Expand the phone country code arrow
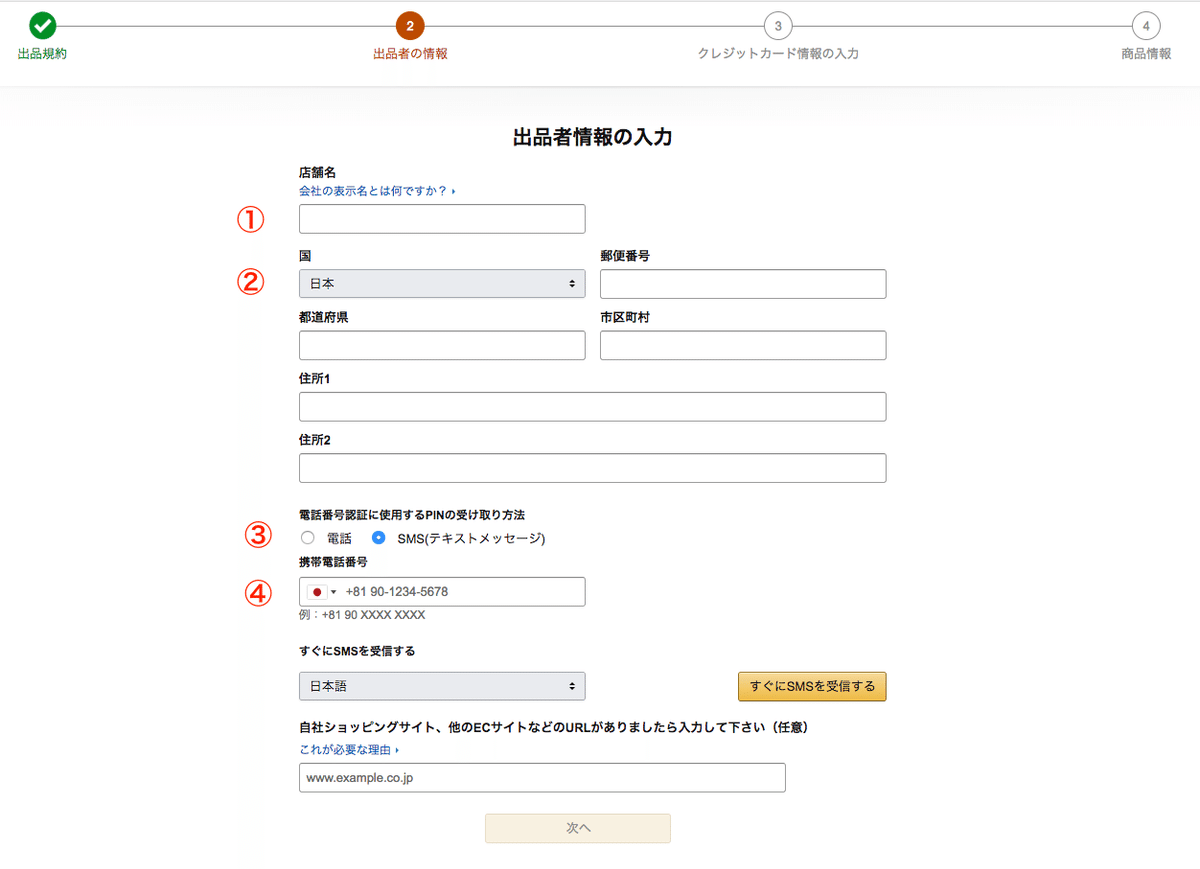The width and height of the screenshot is (1200, 869). tap(334, 592)
